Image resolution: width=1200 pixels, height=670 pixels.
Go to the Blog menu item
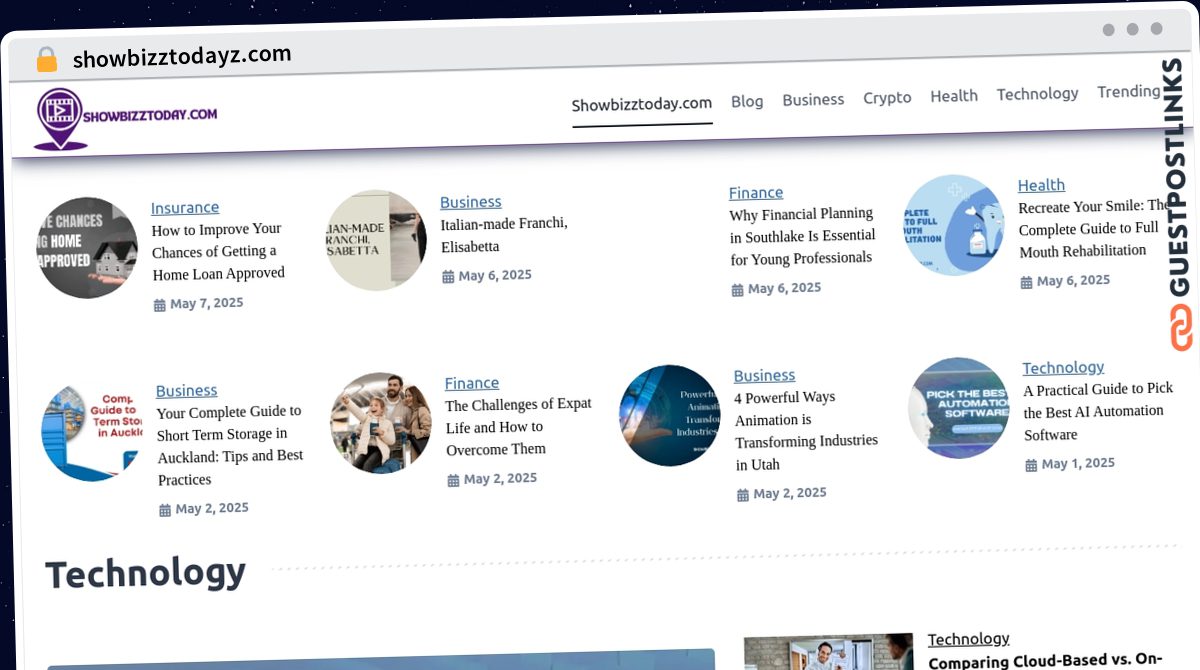point(747,101)
